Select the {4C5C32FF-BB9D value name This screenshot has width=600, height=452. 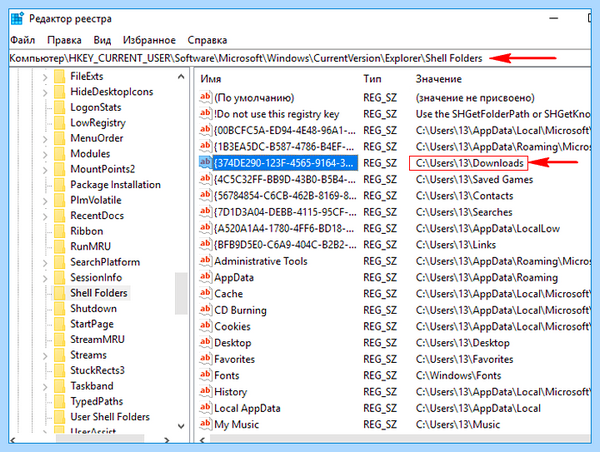coord(285,179)
